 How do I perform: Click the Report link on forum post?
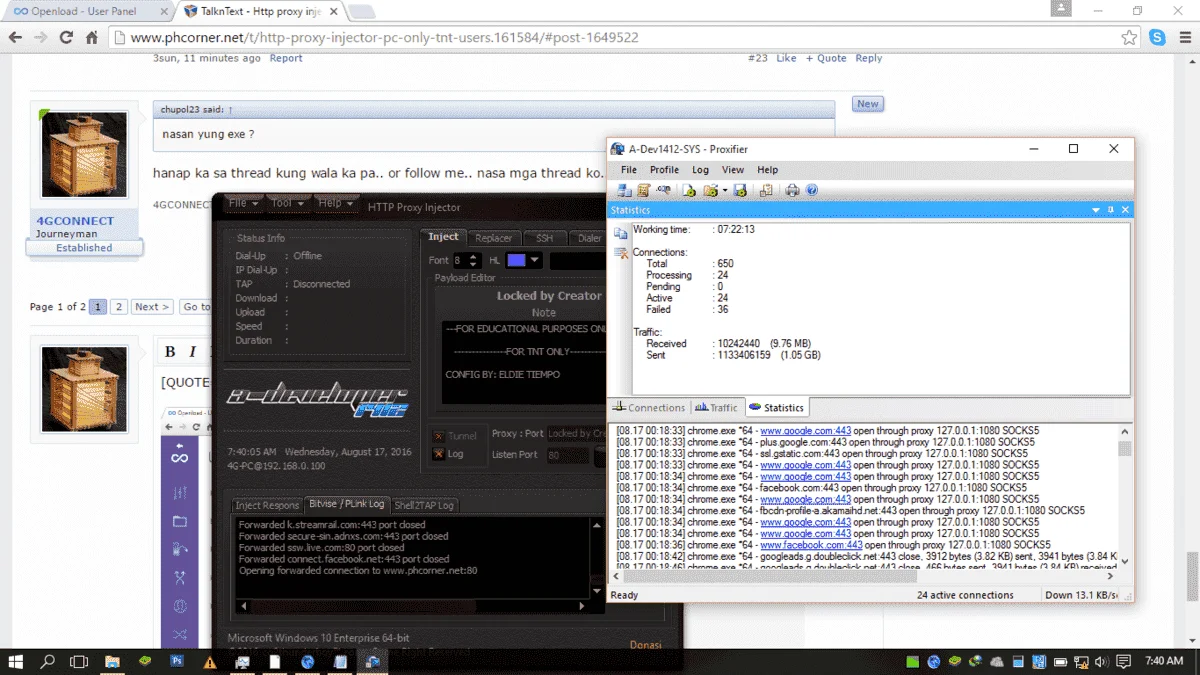click(286, 58)
